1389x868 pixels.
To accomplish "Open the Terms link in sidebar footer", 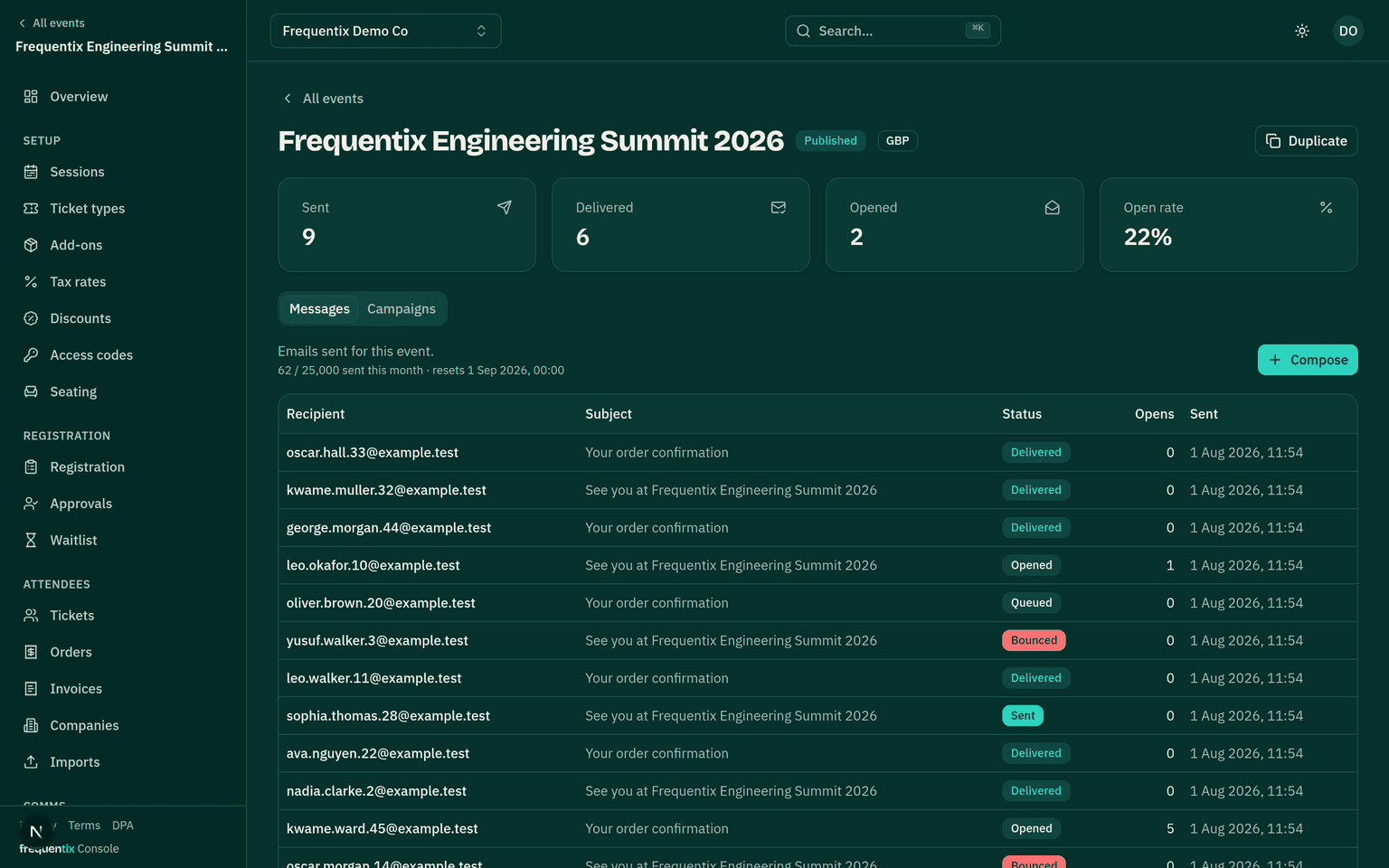I will (84, 826).
